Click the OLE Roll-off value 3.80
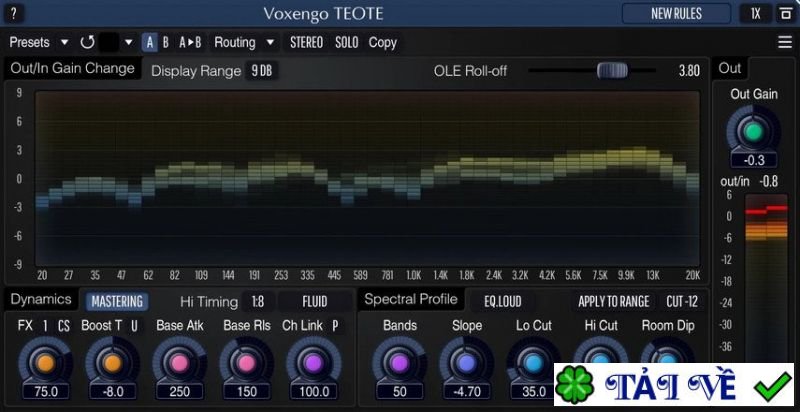 [689, 71]
